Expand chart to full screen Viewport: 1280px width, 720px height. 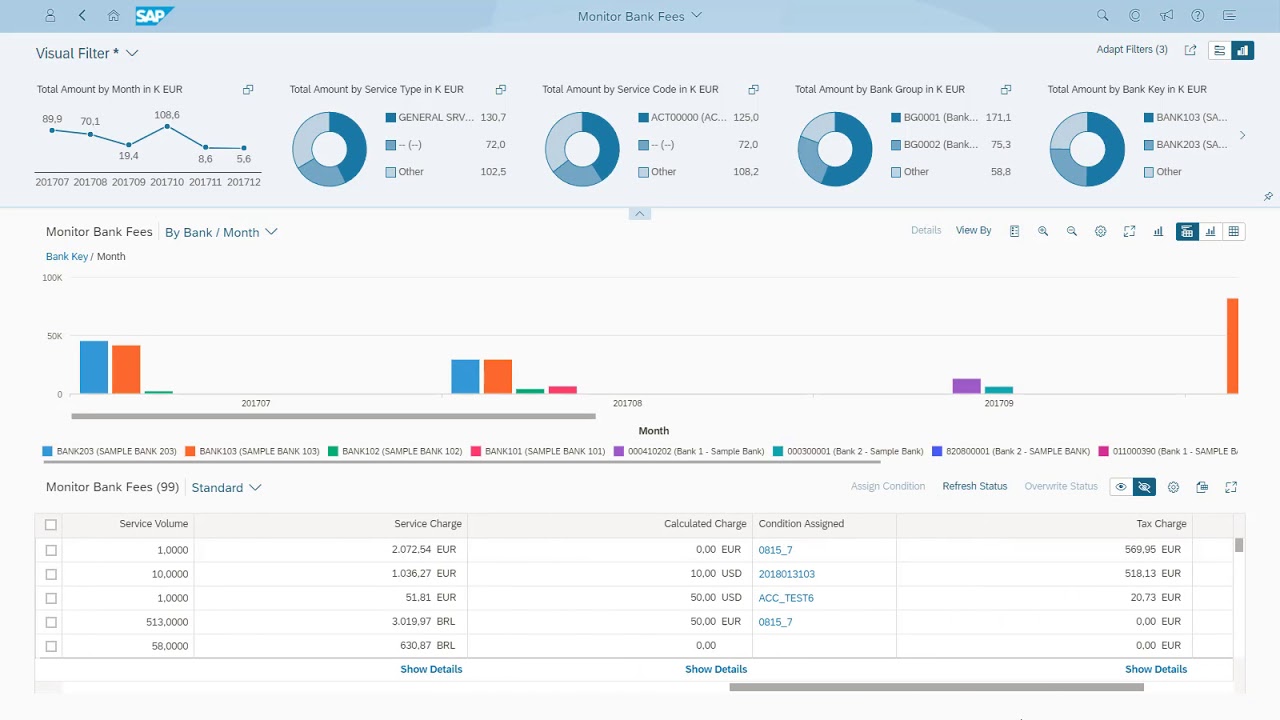coord(1129,231)
